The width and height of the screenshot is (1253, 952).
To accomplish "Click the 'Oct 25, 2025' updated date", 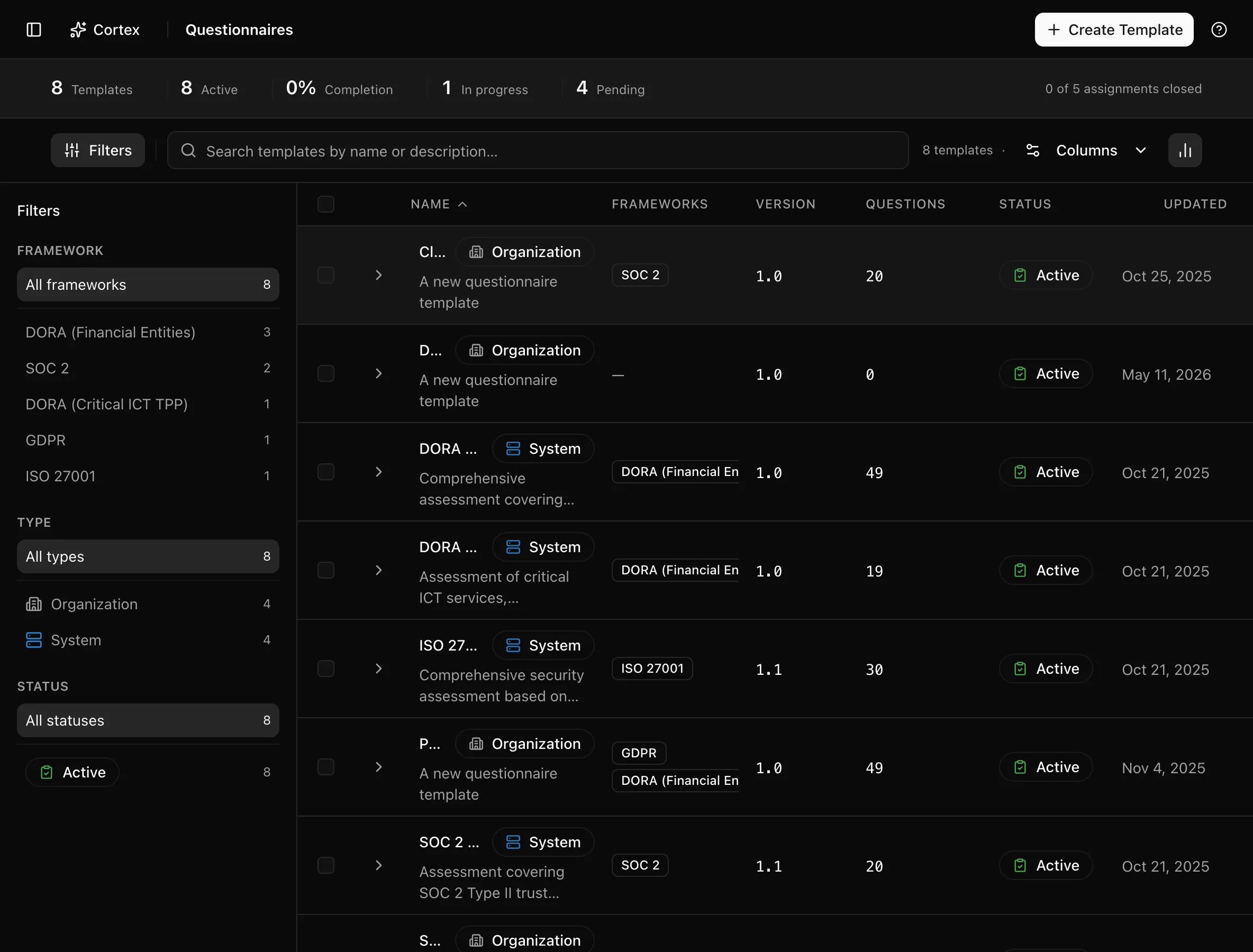I will [1166, 276].
